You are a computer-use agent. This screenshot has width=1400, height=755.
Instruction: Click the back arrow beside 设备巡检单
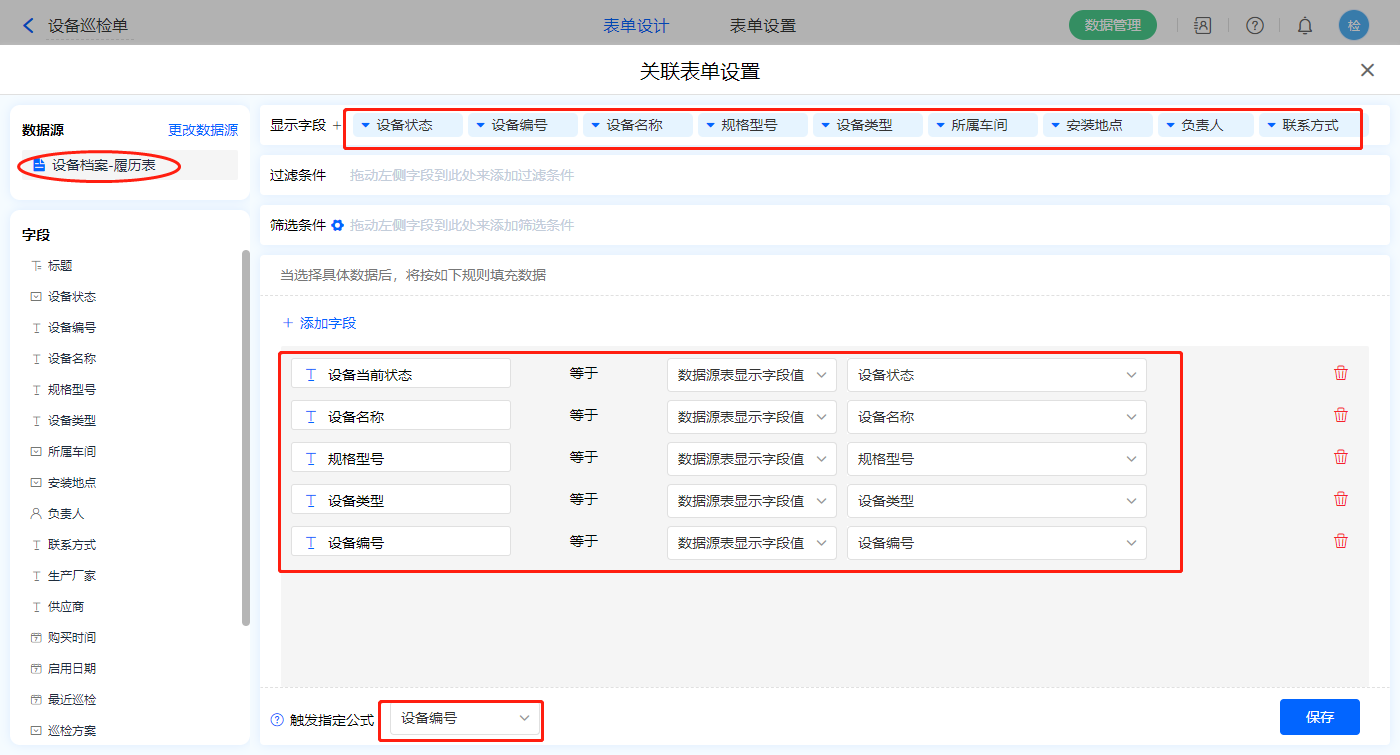coord(28,26)
